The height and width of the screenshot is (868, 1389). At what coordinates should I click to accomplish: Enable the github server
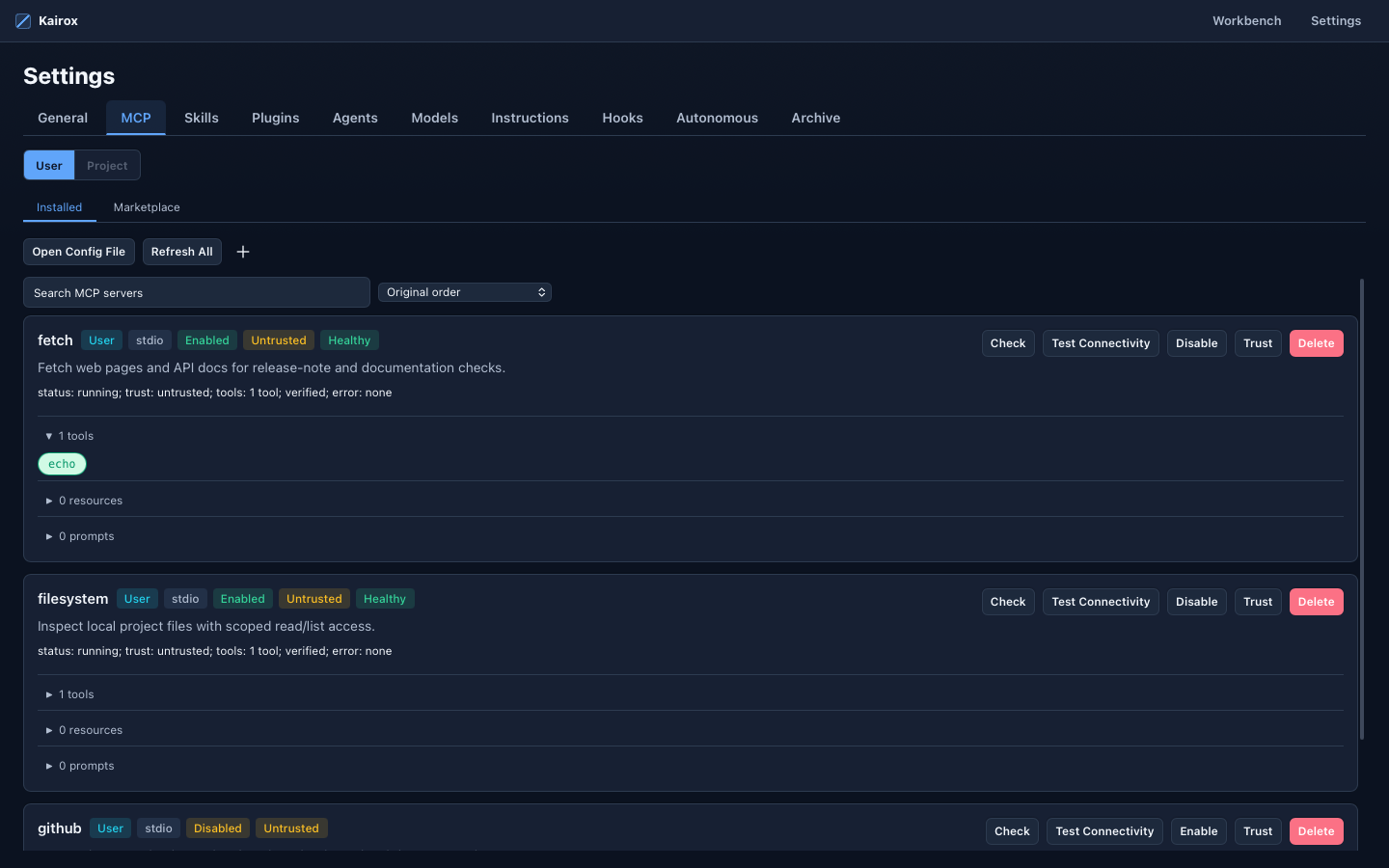coord(1199,831)
